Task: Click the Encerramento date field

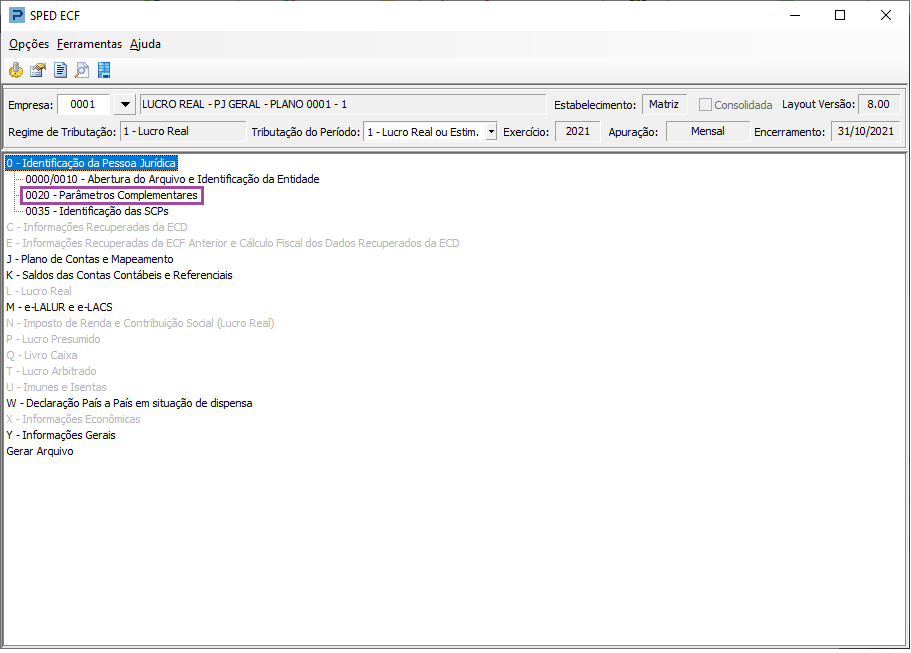Action: pyautogui.click(x=866, y=132)
